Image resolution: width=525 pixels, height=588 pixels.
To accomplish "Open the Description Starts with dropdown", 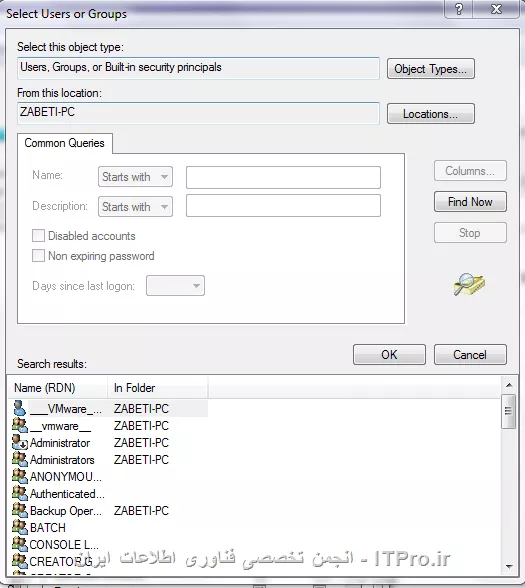I will pyautogui.click(x=135, y=207).
